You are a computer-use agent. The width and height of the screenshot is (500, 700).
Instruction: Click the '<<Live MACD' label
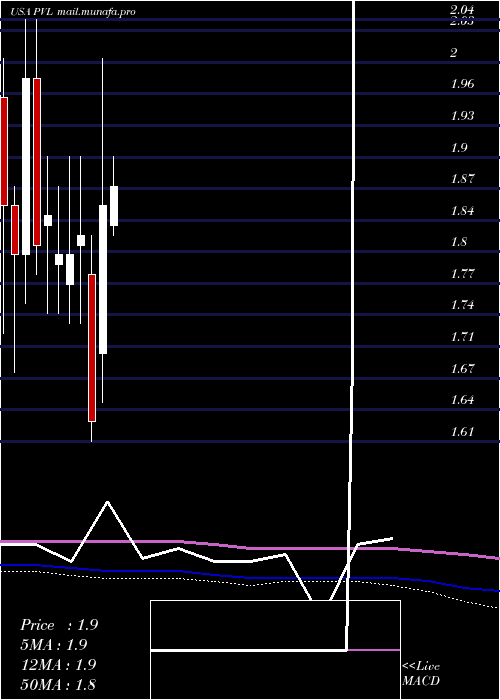pos(421,674)
